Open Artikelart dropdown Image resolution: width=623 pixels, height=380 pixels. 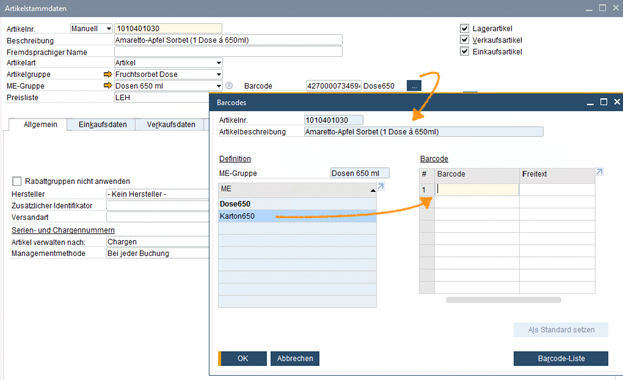168,63
